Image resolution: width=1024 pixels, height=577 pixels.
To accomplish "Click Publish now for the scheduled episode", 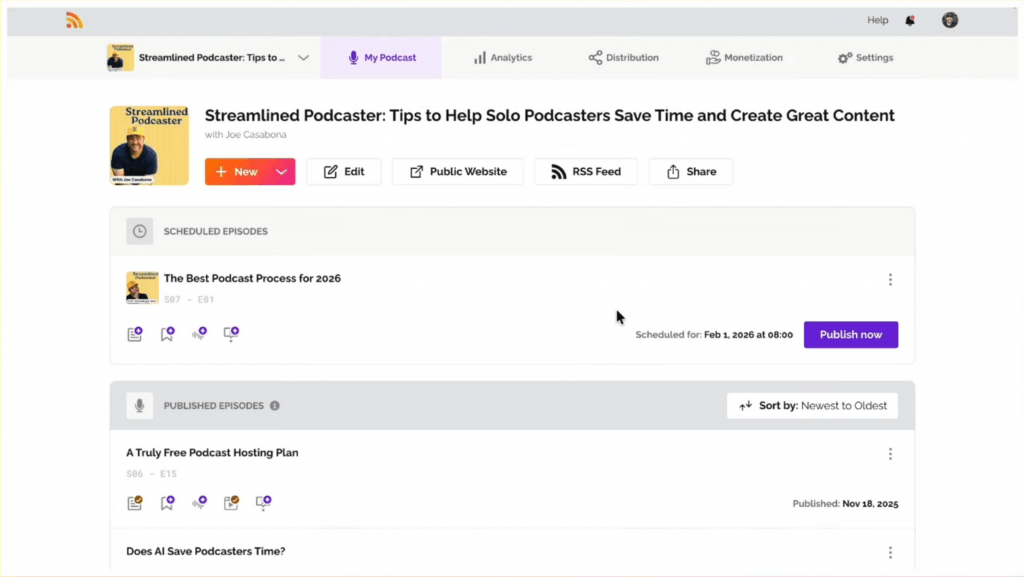I will click(x=851, y=334).
